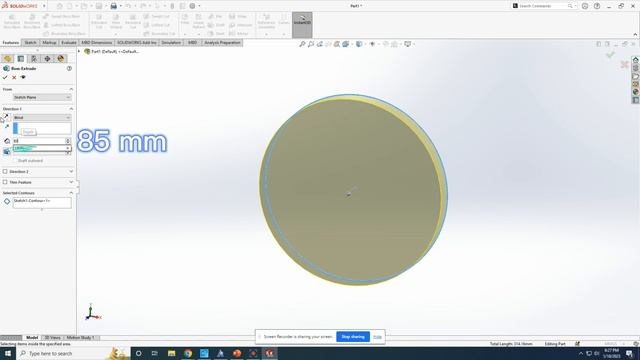
Task: Click Selected Contours list box
Action: point(42,203)
